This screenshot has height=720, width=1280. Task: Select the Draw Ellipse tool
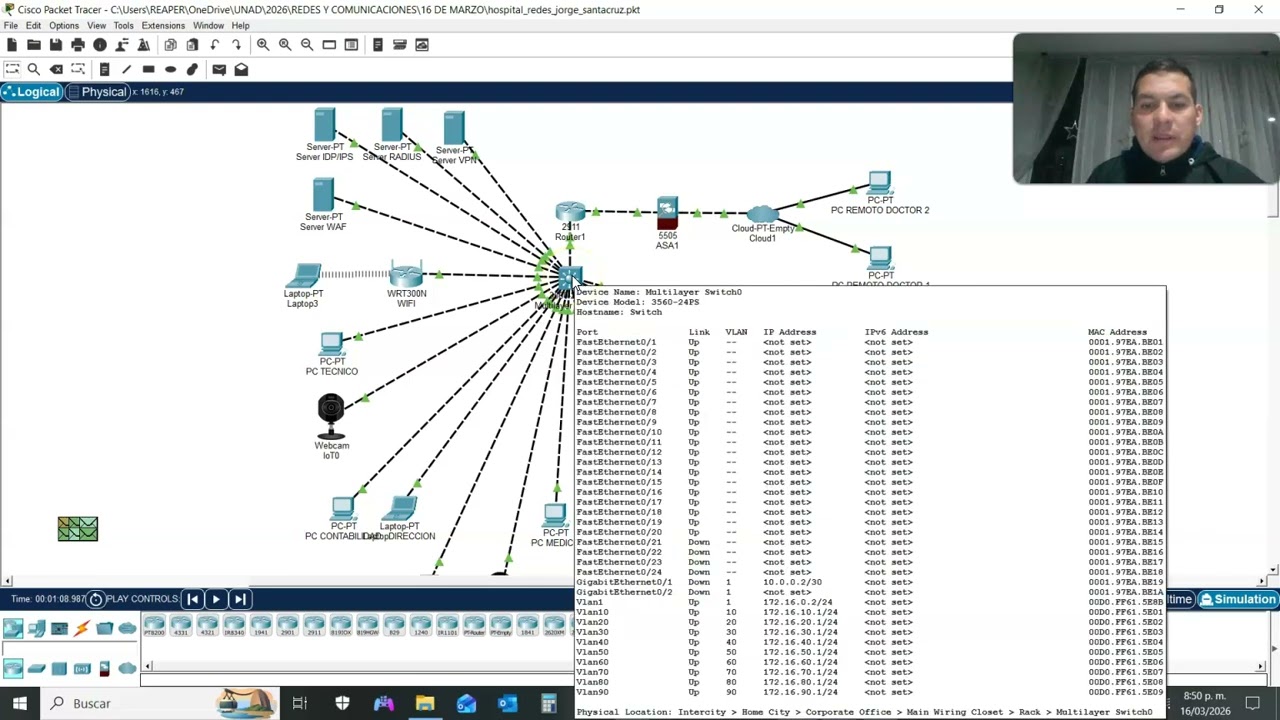pos(170,69)
